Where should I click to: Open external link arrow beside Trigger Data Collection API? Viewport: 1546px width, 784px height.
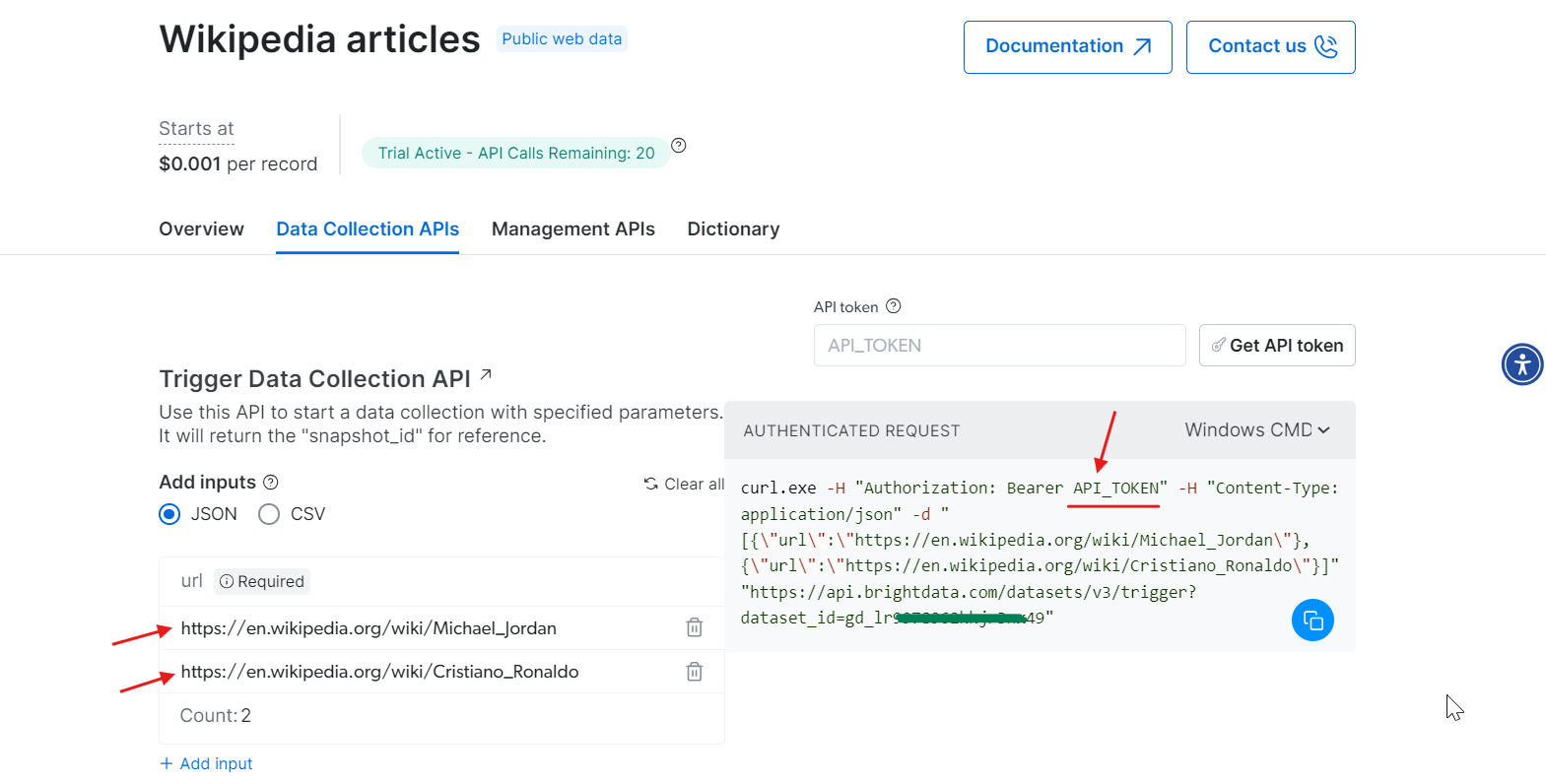486,375
